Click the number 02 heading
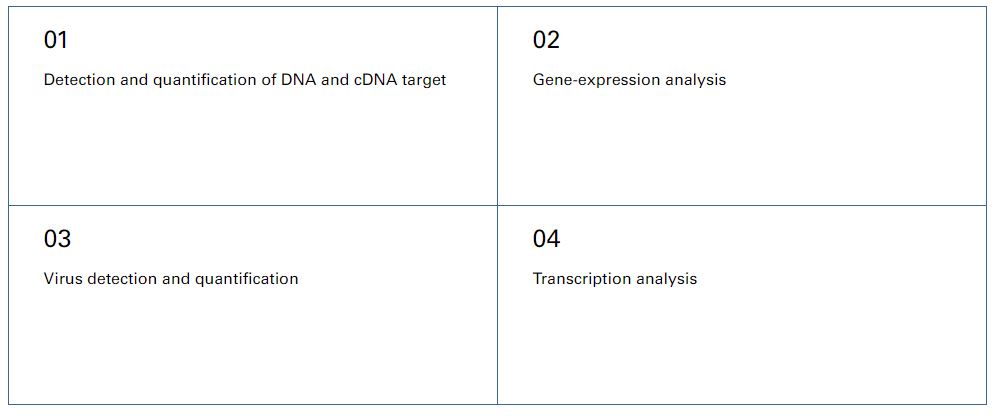Viewport: 1000px width, 416px height. pos(546,40)
